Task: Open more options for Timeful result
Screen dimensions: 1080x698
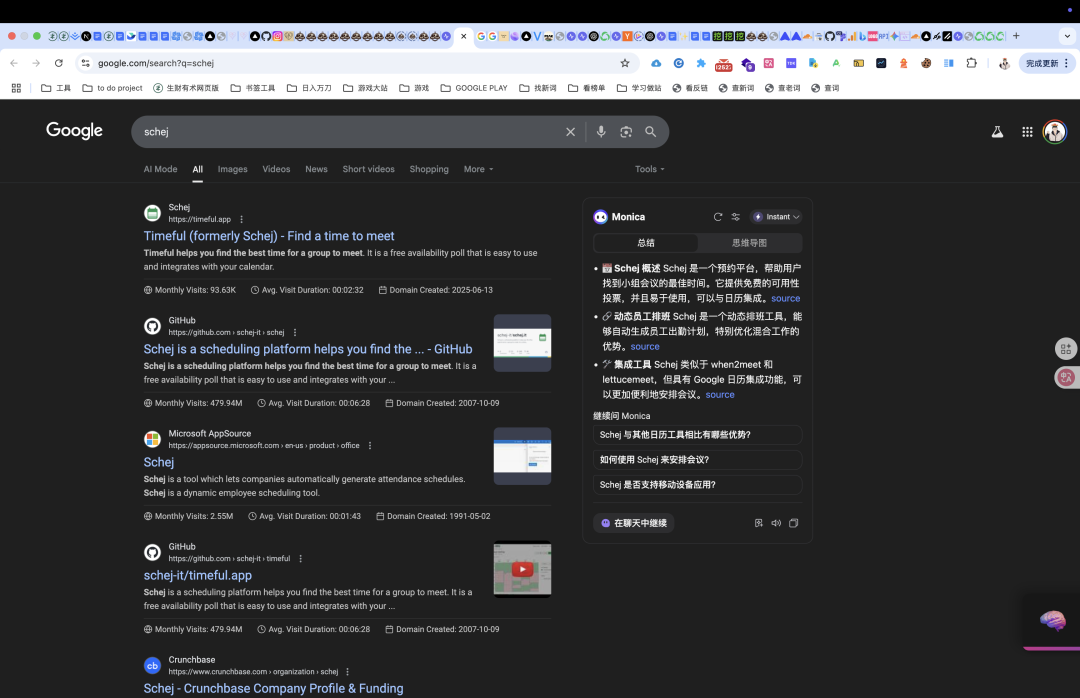Action: click(x=241, y=219)
